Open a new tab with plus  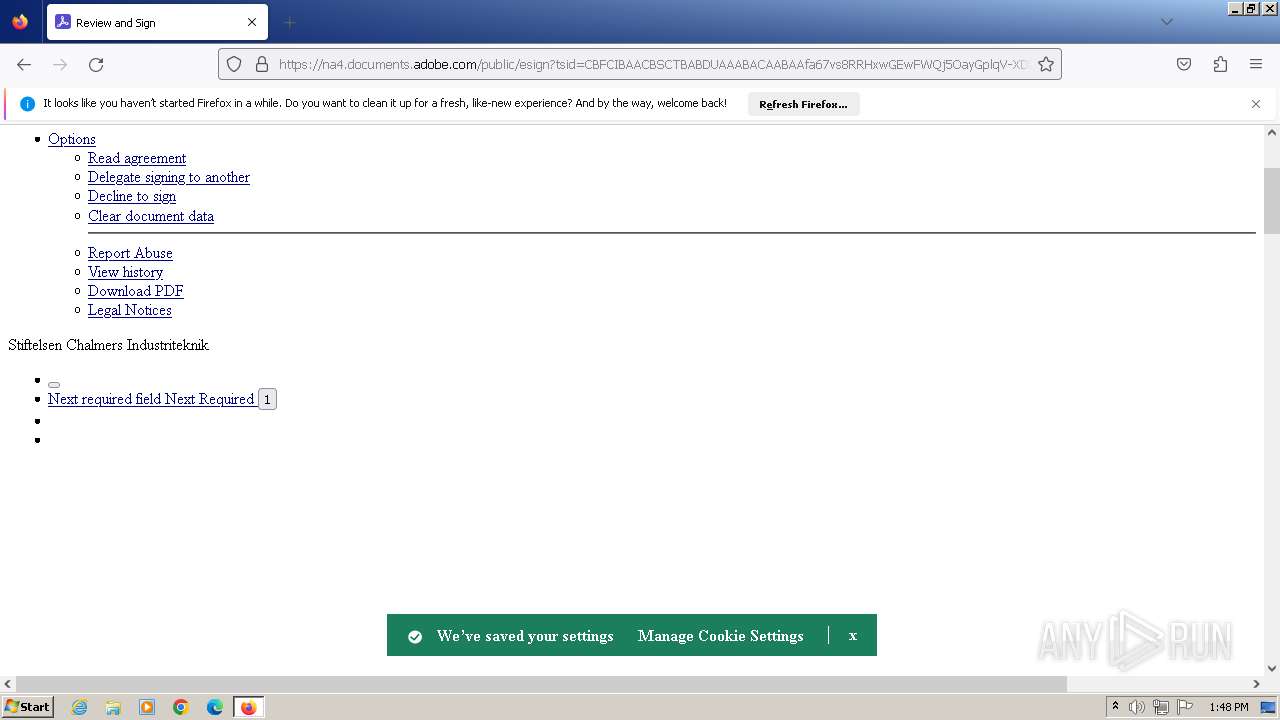click(x=289, y=22)
